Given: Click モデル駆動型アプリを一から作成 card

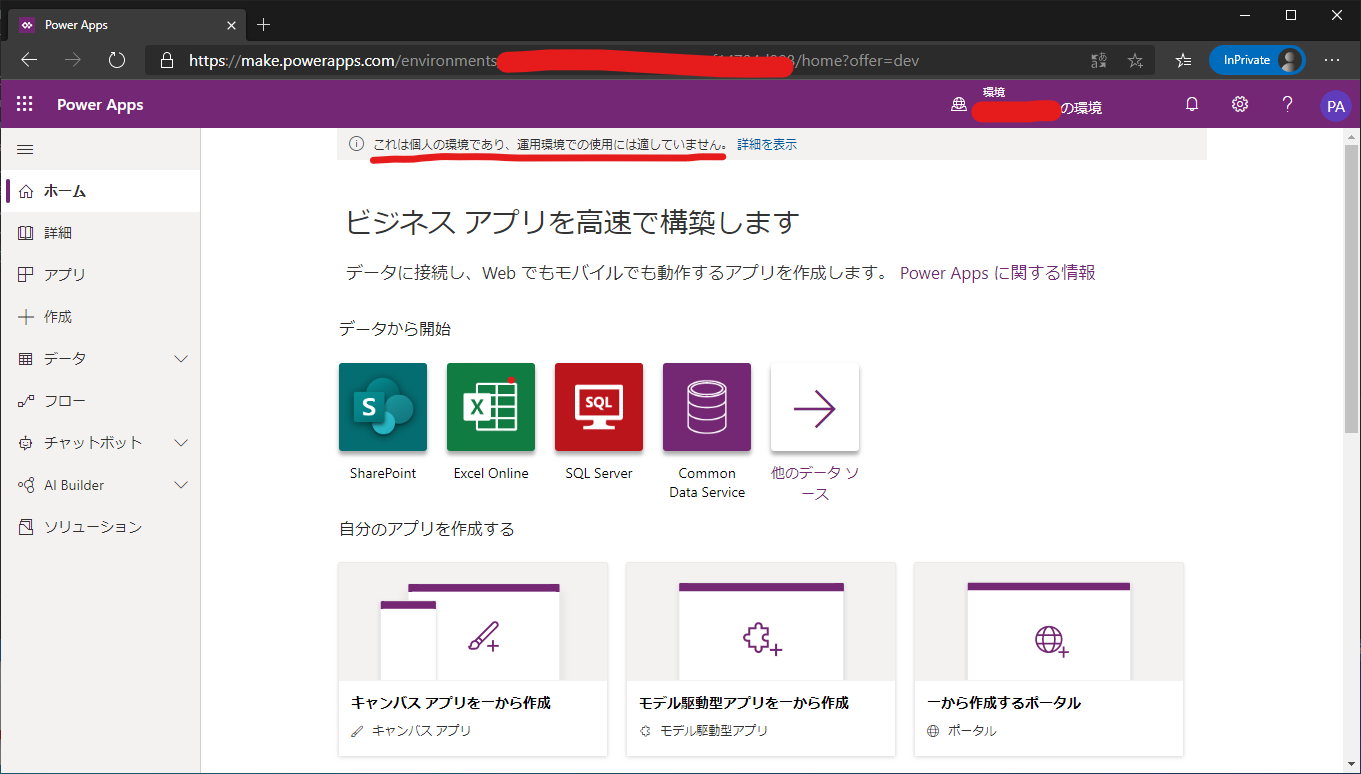Looking at the screenshot, I should click(761, 659).
